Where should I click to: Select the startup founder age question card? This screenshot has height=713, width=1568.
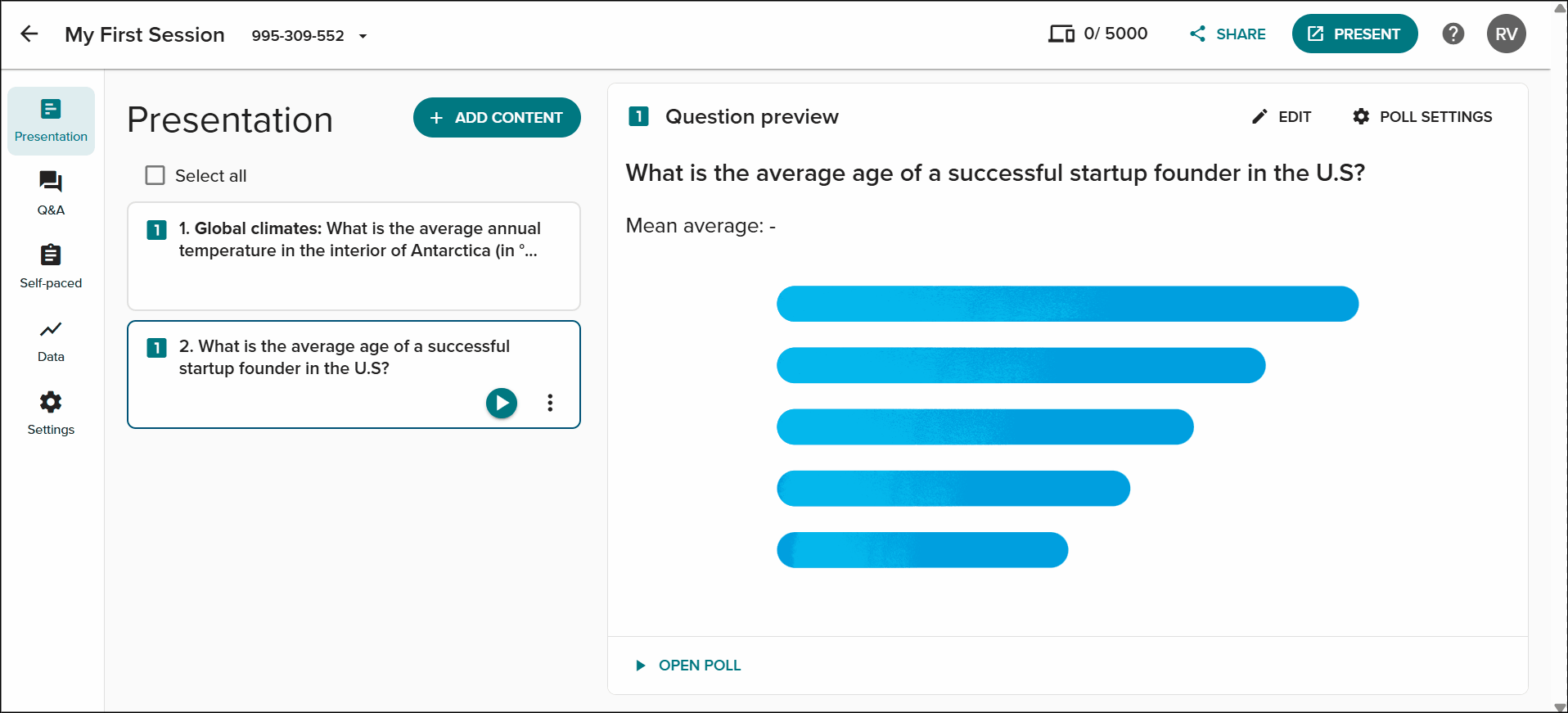pos(354,374)
